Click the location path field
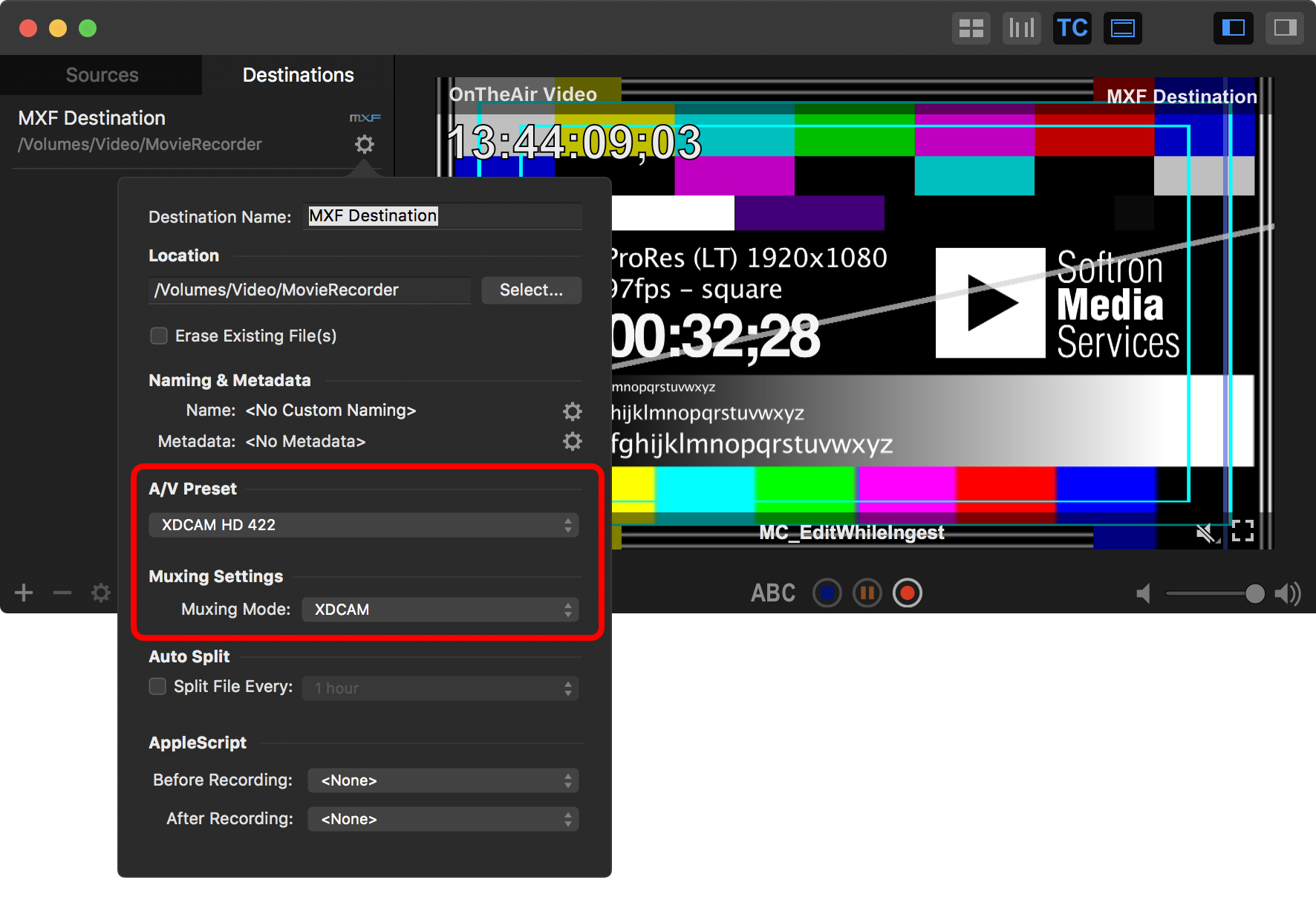 (310, 290)
